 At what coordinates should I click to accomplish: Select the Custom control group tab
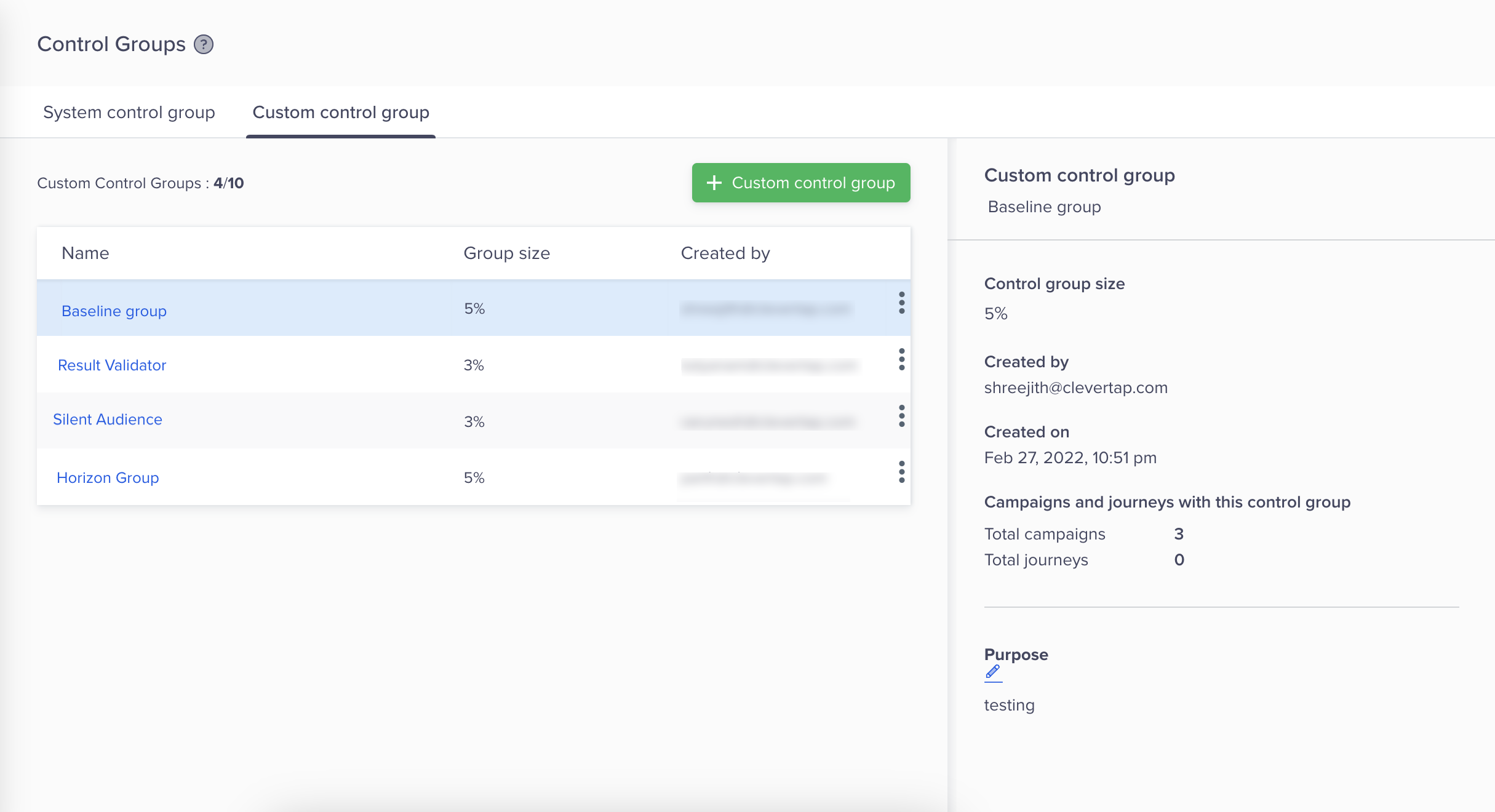click(x=341, y=113)
